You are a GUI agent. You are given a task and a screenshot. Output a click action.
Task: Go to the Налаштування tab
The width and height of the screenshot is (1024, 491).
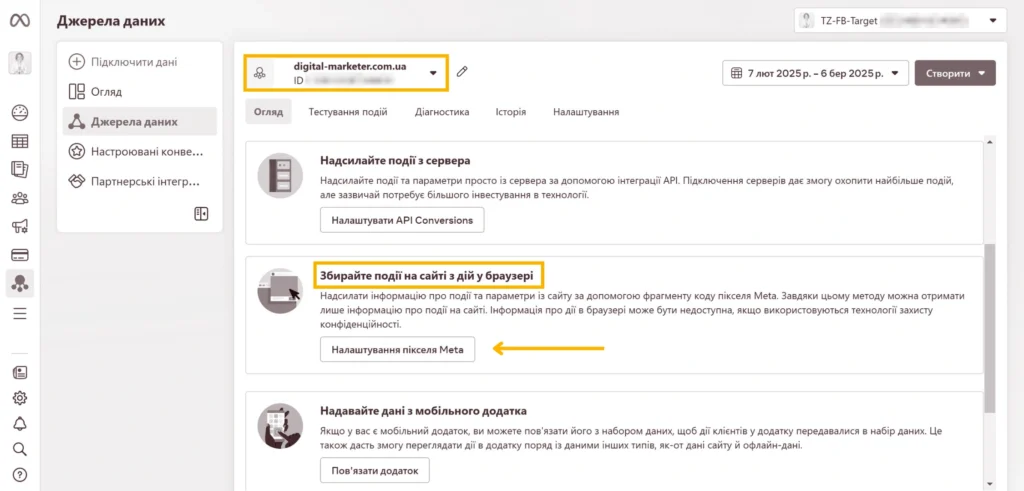point(586,112)
